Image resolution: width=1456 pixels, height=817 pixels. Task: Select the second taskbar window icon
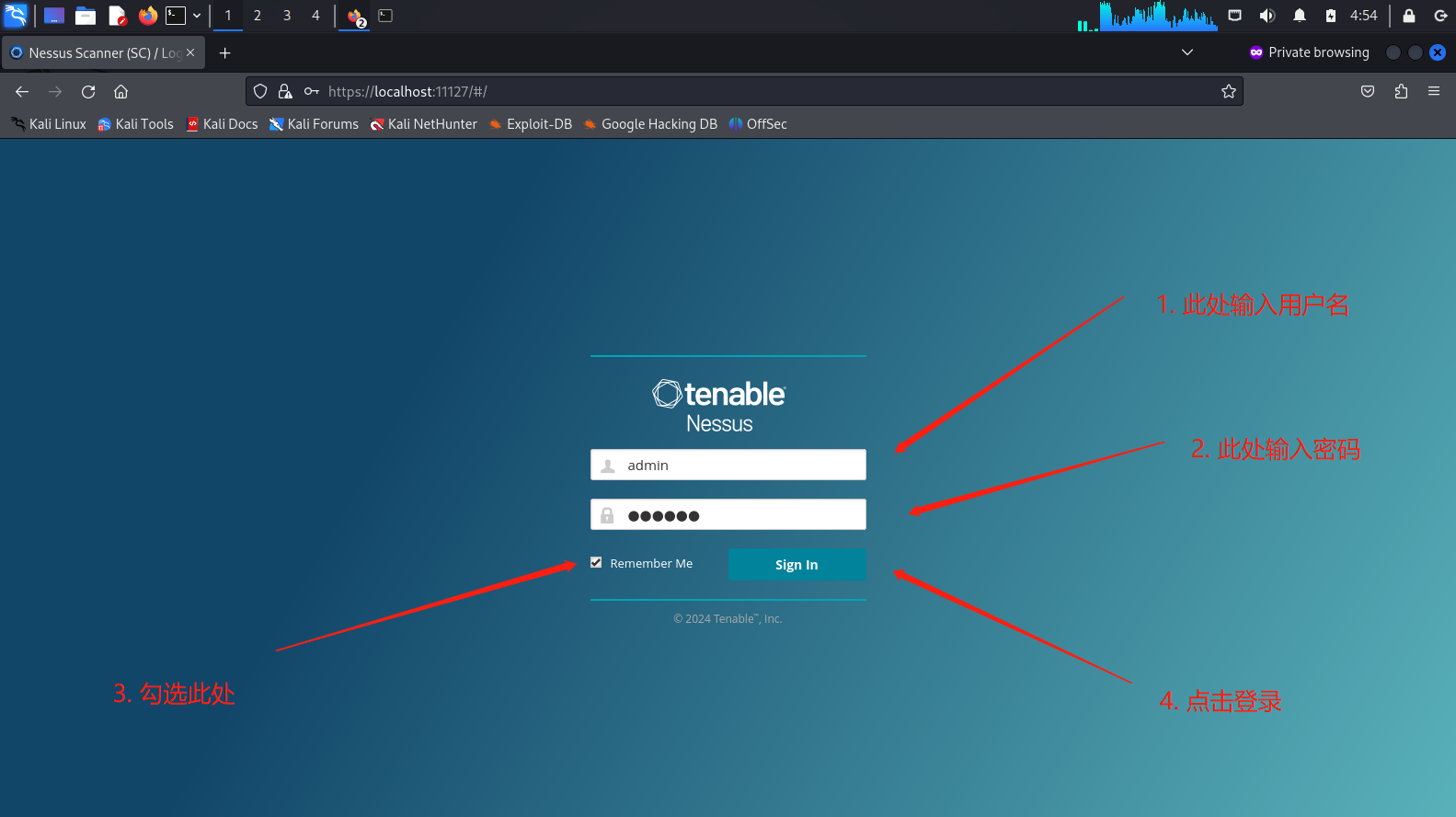[x=385, y=16]
